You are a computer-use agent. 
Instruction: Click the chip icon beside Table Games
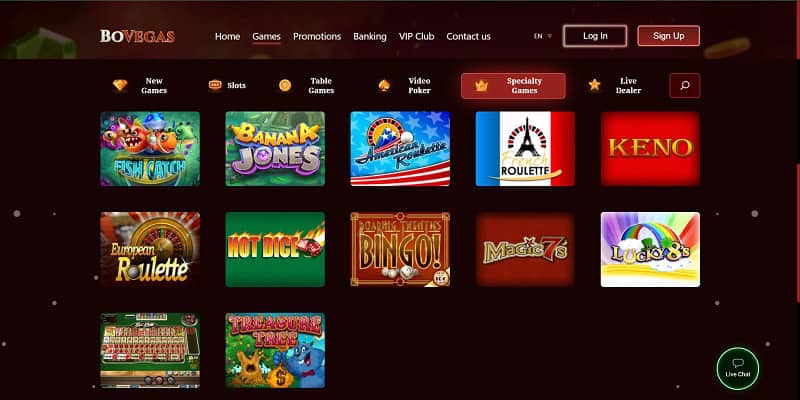point(285,85)
